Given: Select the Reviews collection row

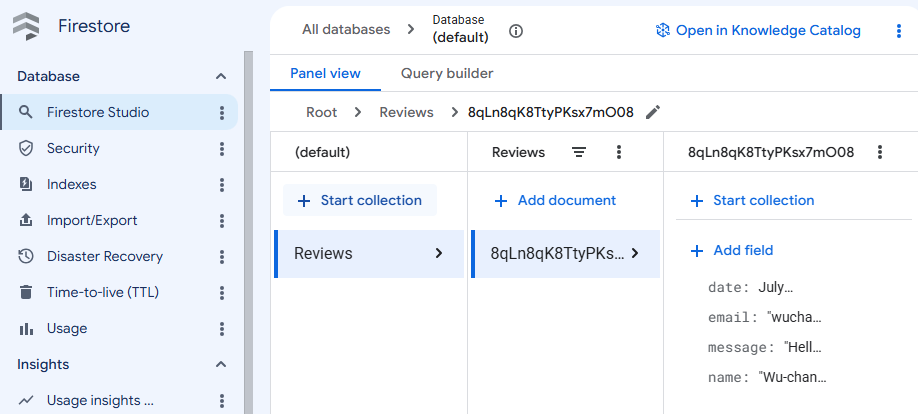Looking at the screenshot, I should point(369,254).
